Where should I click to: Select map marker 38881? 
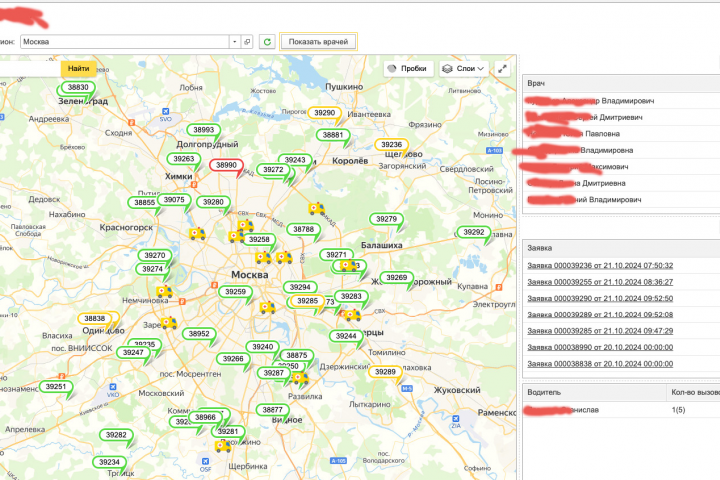(333, 135)
